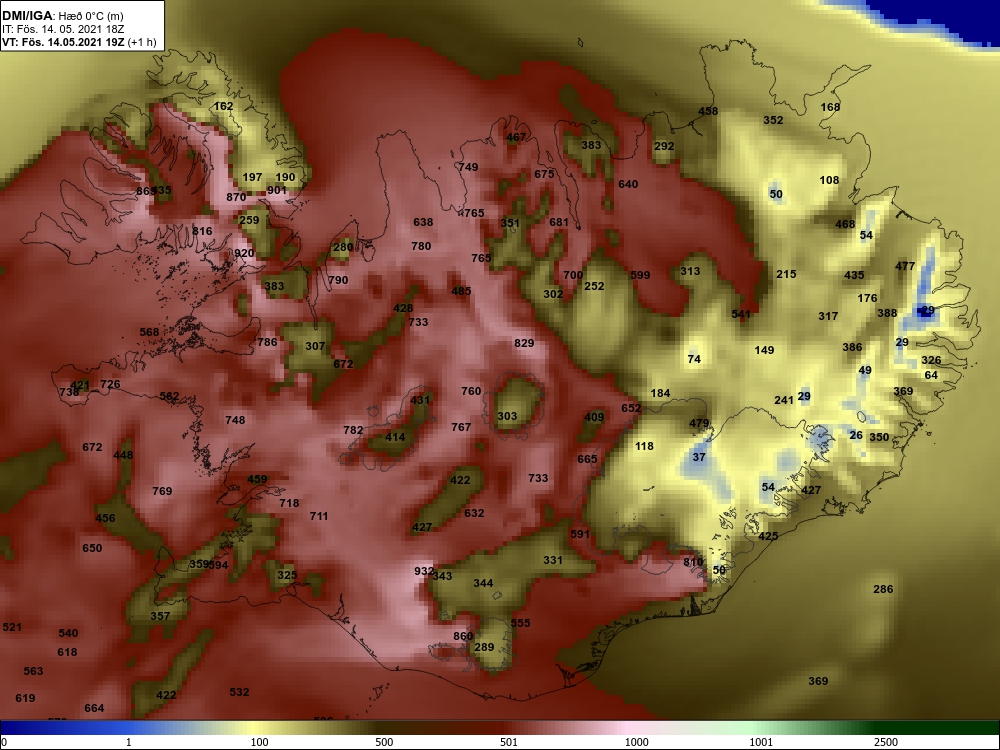Click the map value 414

pos(395,438)
